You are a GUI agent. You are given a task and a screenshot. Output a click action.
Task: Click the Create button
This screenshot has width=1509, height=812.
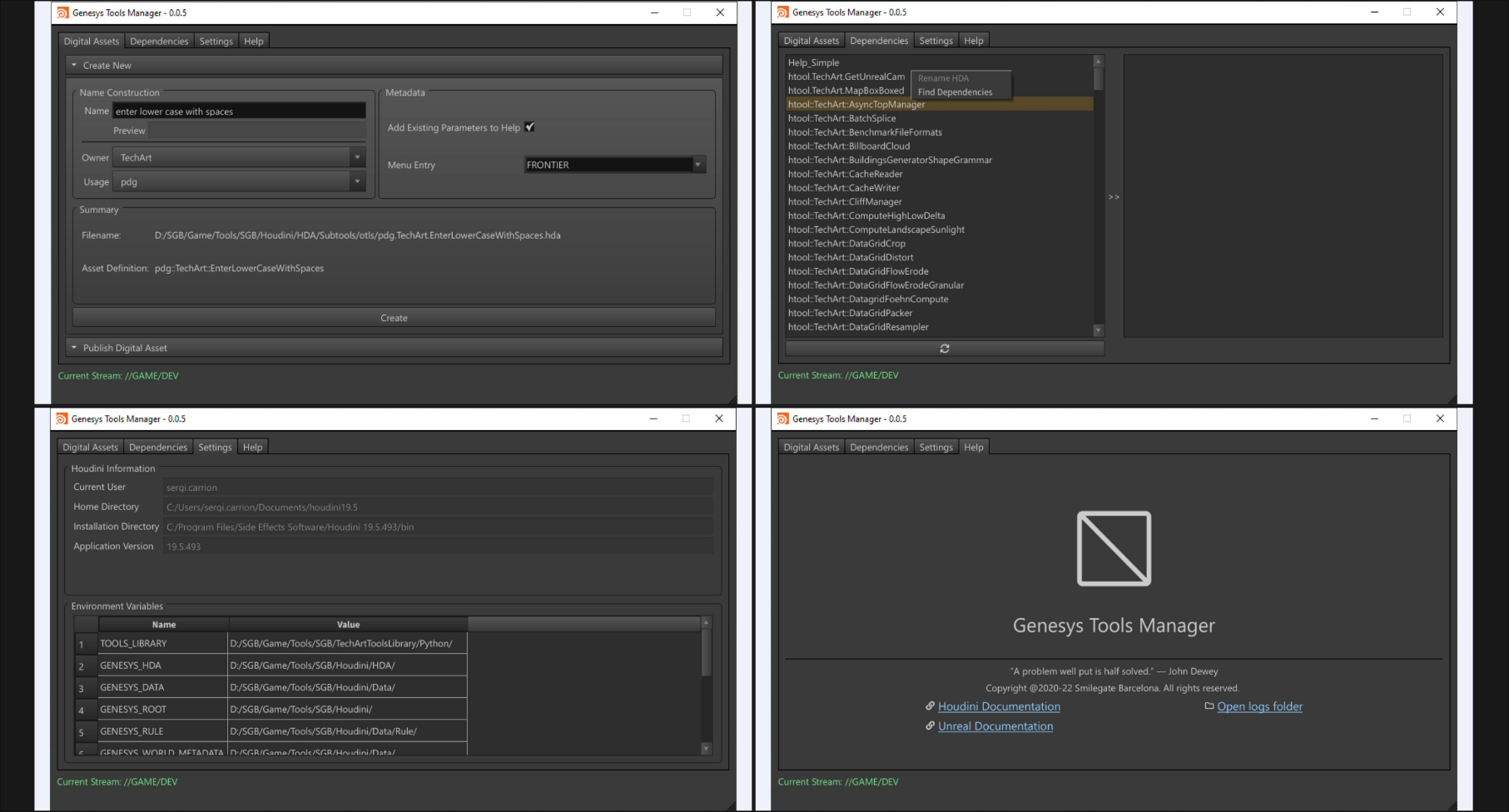(x=394, y=318)
